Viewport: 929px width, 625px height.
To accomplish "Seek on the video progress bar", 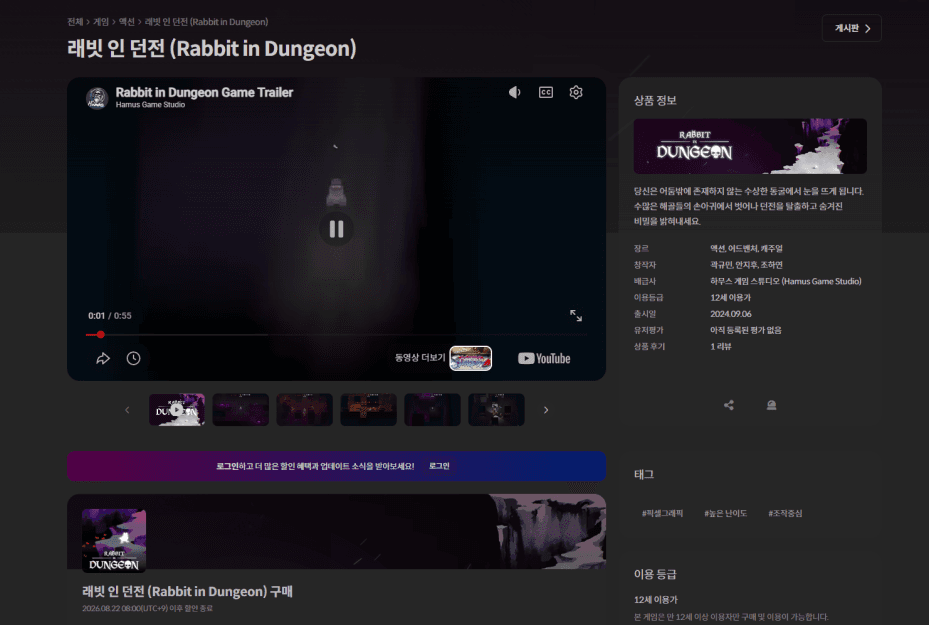I will coord(337,335).
